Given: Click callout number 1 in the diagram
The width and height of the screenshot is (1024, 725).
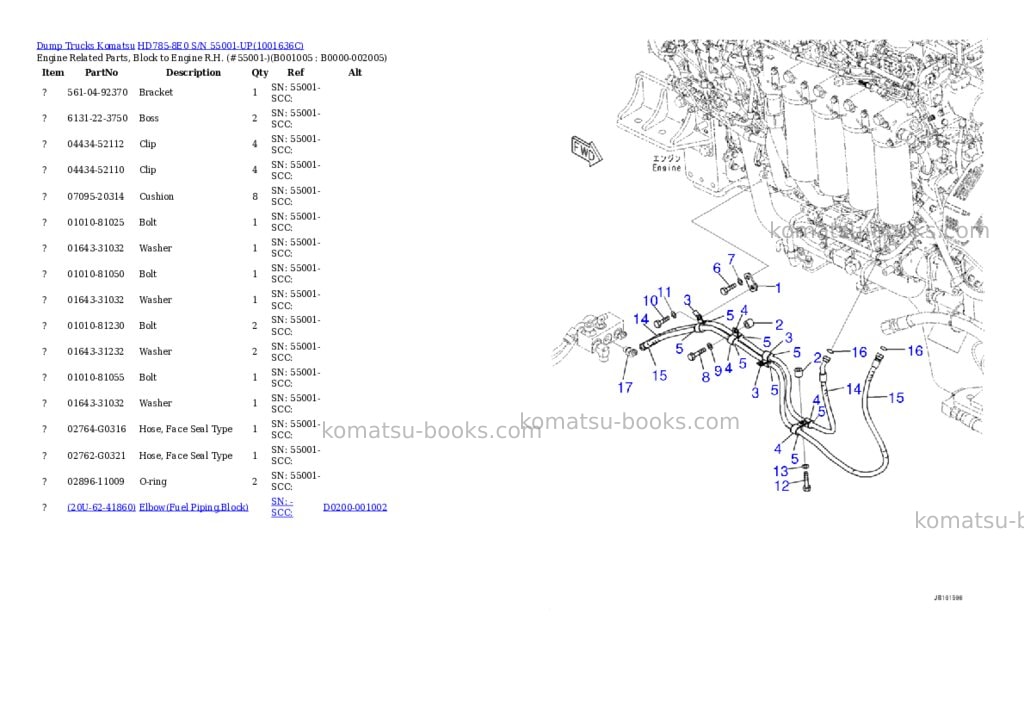Looking at the screenshot, I should (x=778, y=287).
